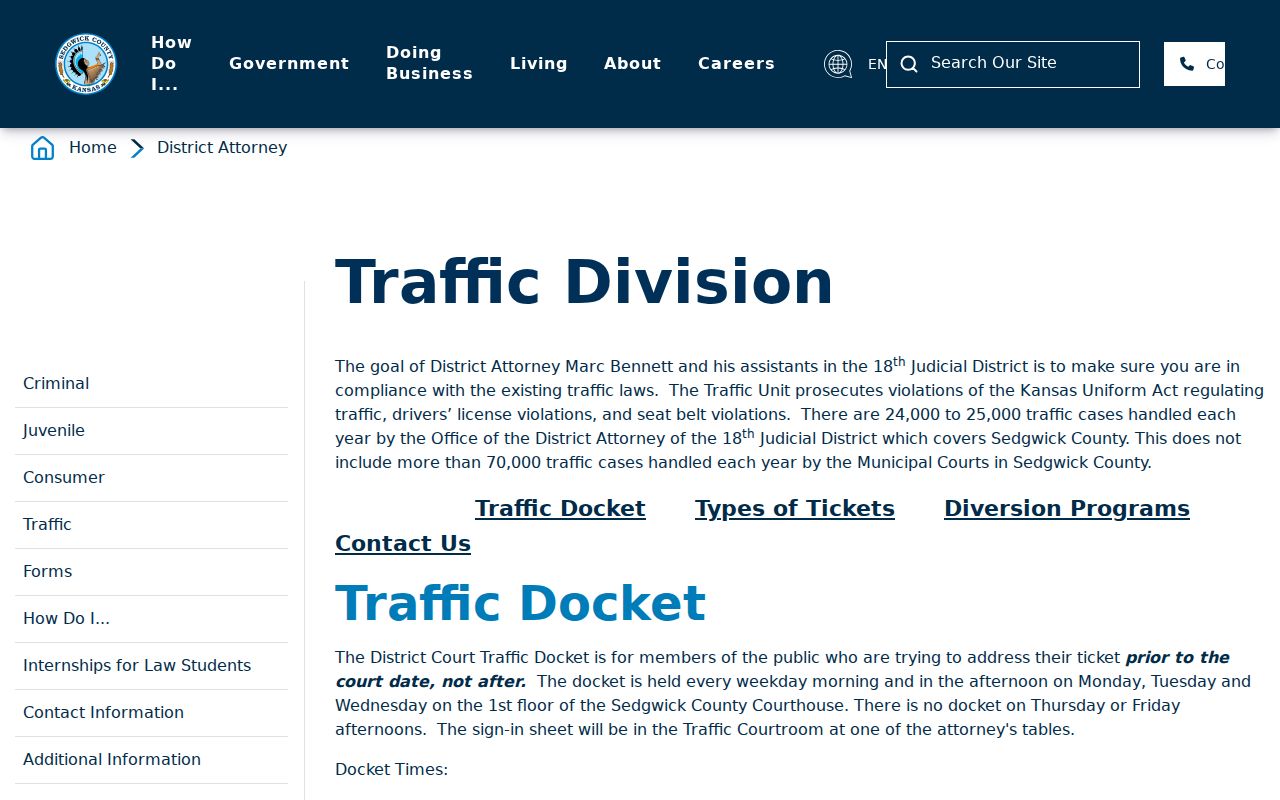Open Additional Information in the sidebar
This screenshot has height=800, width=1280.
[x=151, y=760]
